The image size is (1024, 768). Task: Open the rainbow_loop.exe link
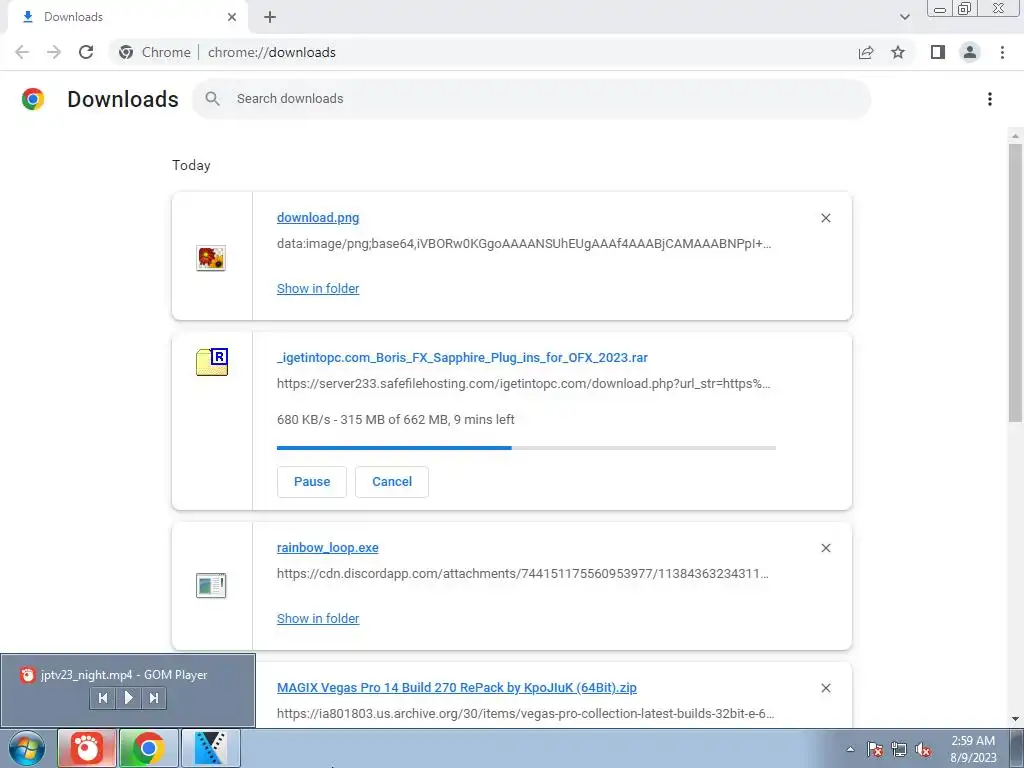(x=328, y=547)
